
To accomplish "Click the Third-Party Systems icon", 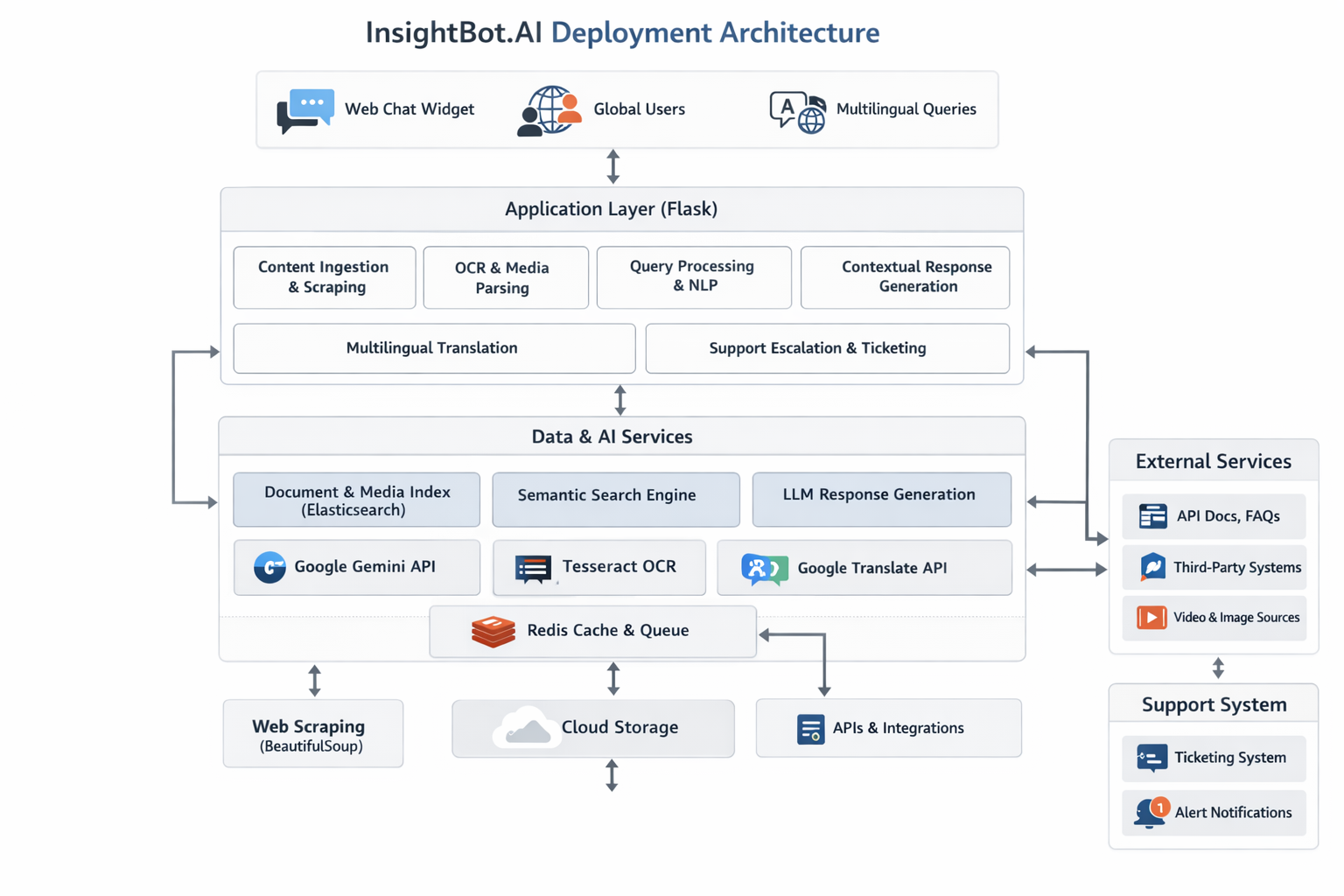I will pyautogui.click(x=1152, y=567).
